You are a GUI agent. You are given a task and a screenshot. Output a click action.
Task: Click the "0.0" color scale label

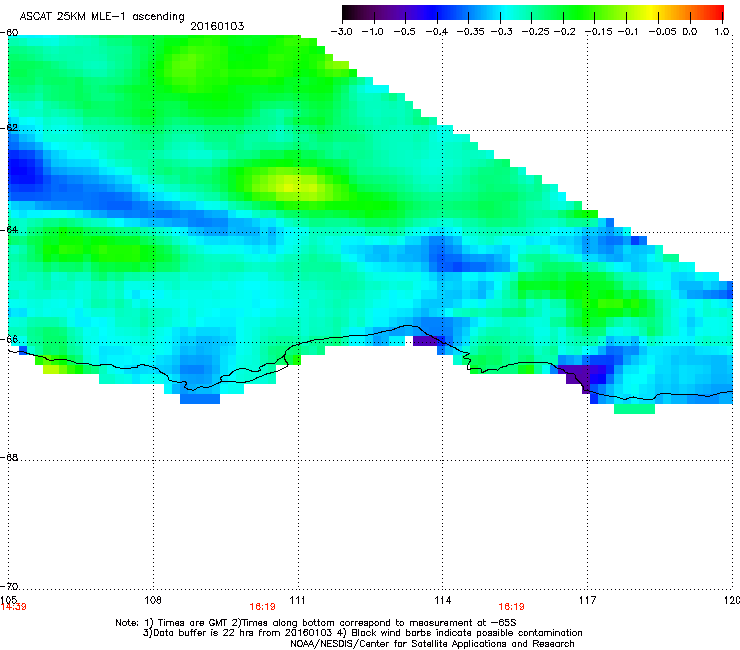[690, 32]
